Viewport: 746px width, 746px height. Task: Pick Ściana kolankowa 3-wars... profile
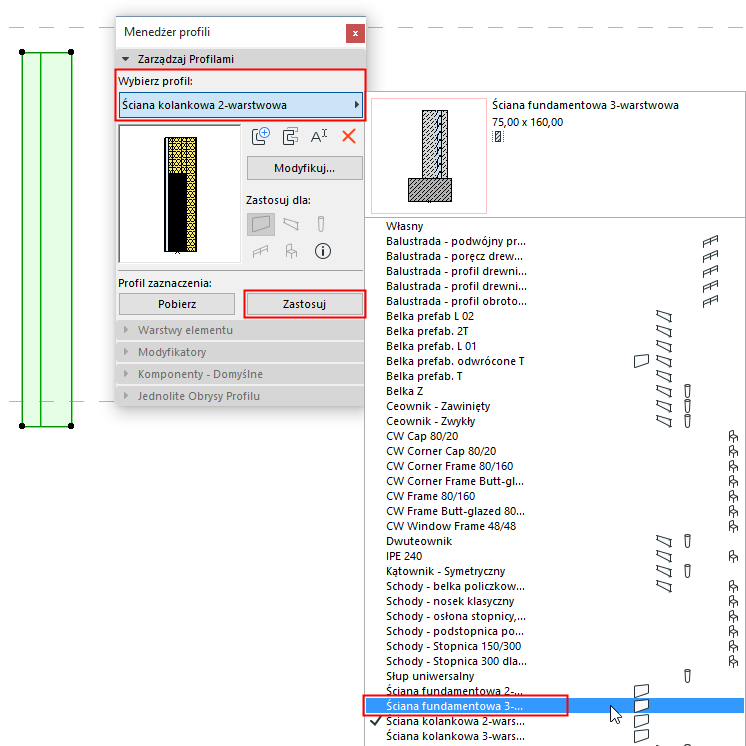(x=554, y=736)
